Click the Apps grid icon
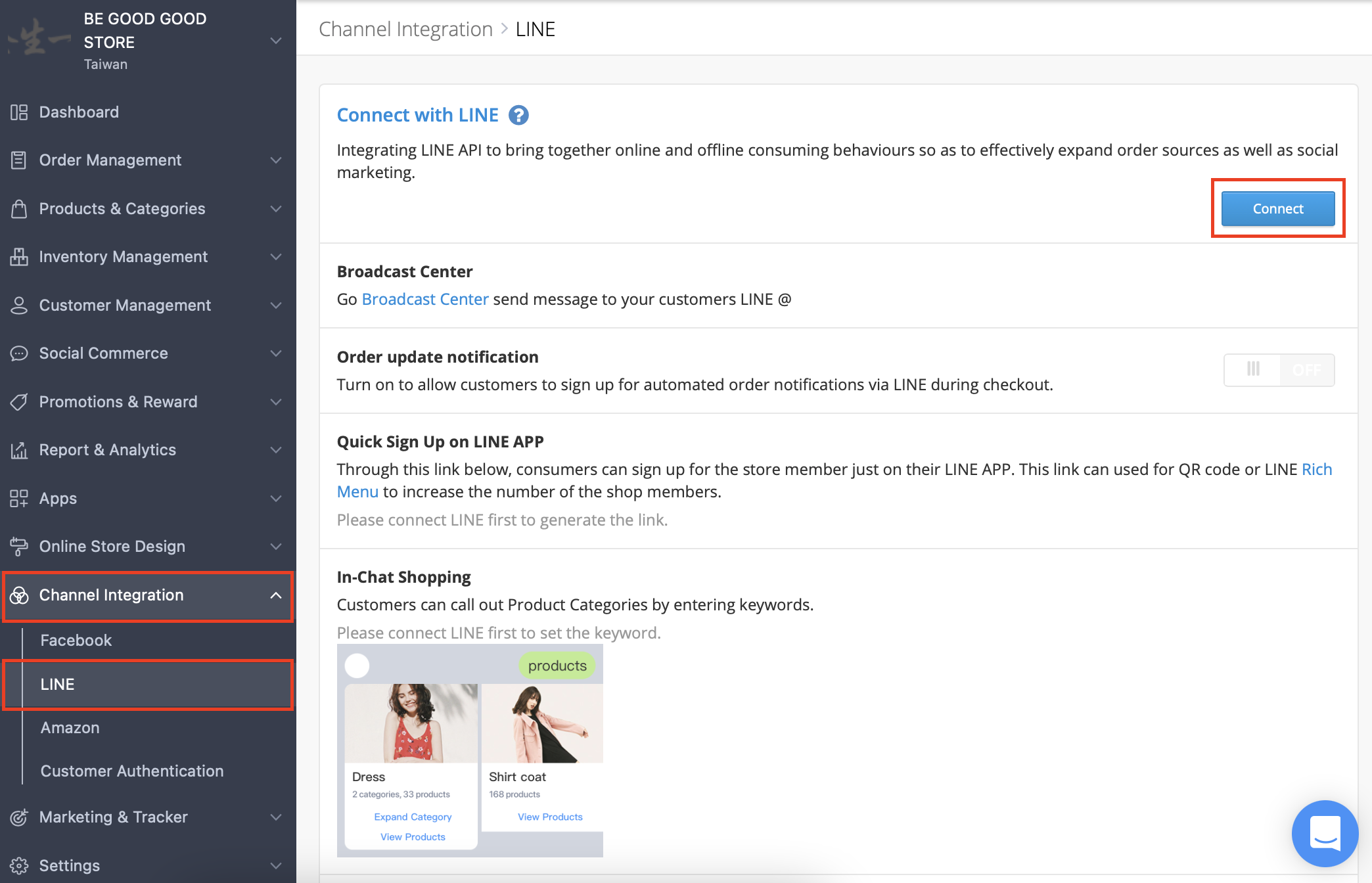The image size is (1372, 883). (x=19, y=499)
